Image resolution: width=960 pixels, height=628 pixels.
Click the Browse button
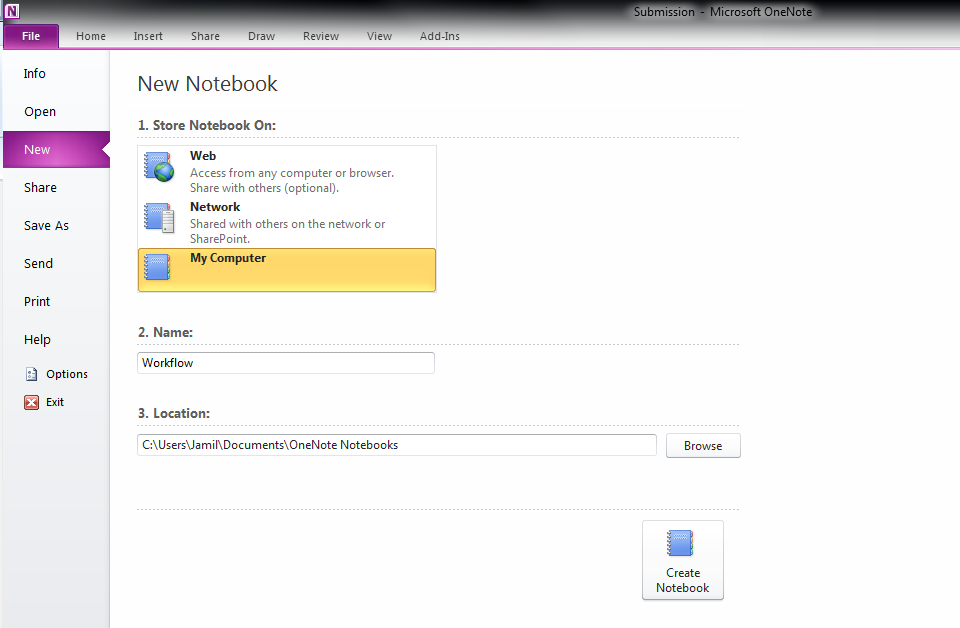pos(703,446)
